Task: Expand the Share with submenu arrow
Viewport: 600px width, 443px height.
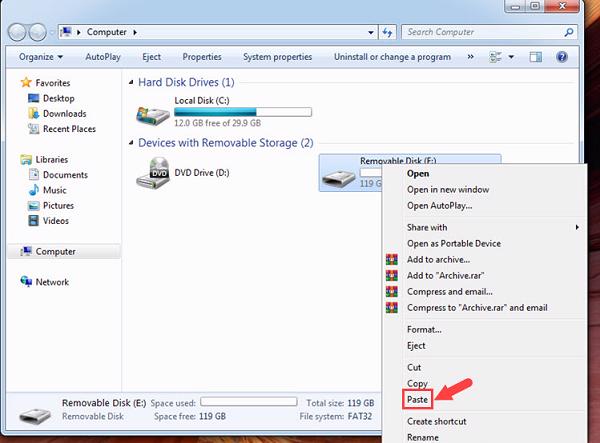Action: pyautogui.click(x=577, y=227)
